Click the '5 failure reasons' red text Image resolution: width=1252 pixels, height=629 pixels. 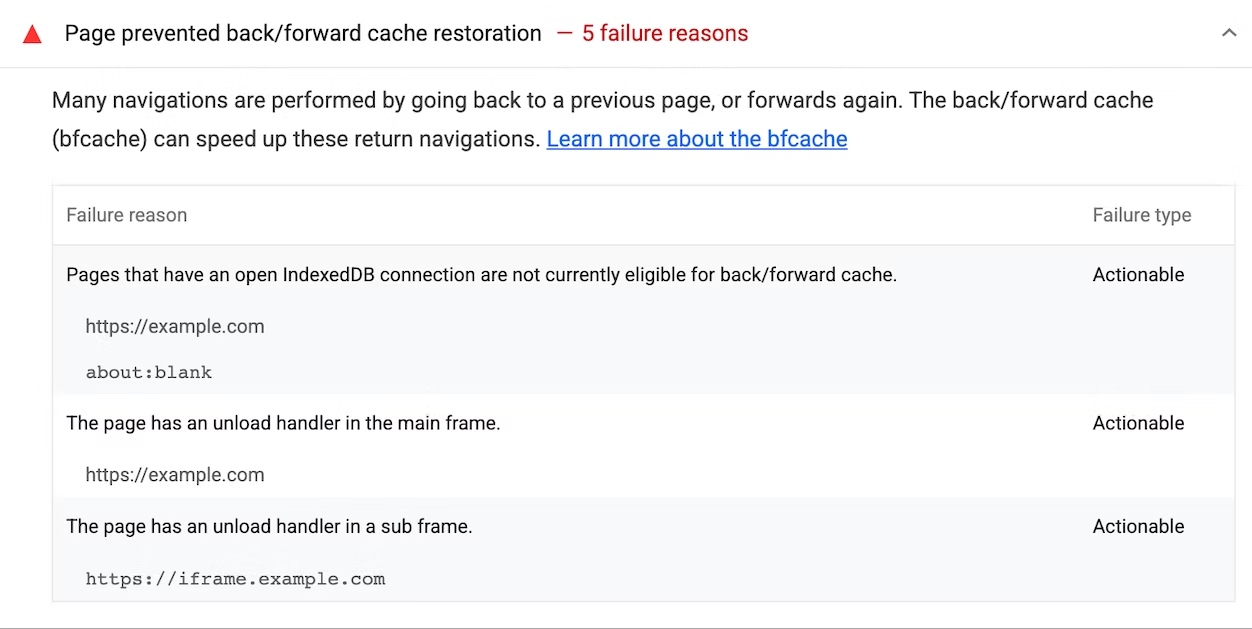pyautogui.click(x=664, y=33)
